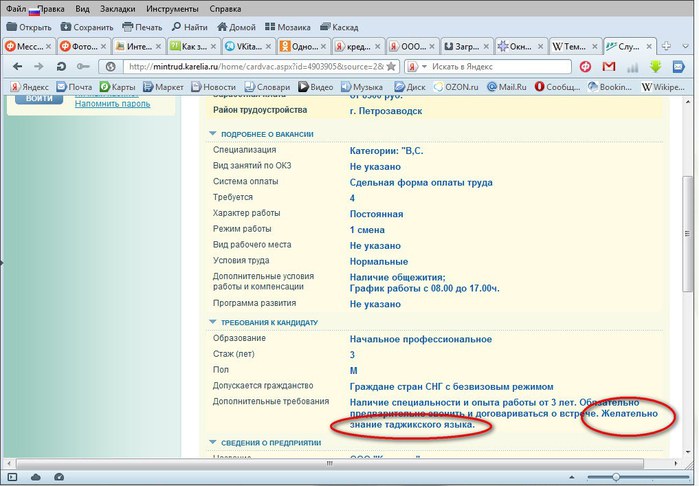
Task: Click Открыть in the toolbar
Action: 29,27
